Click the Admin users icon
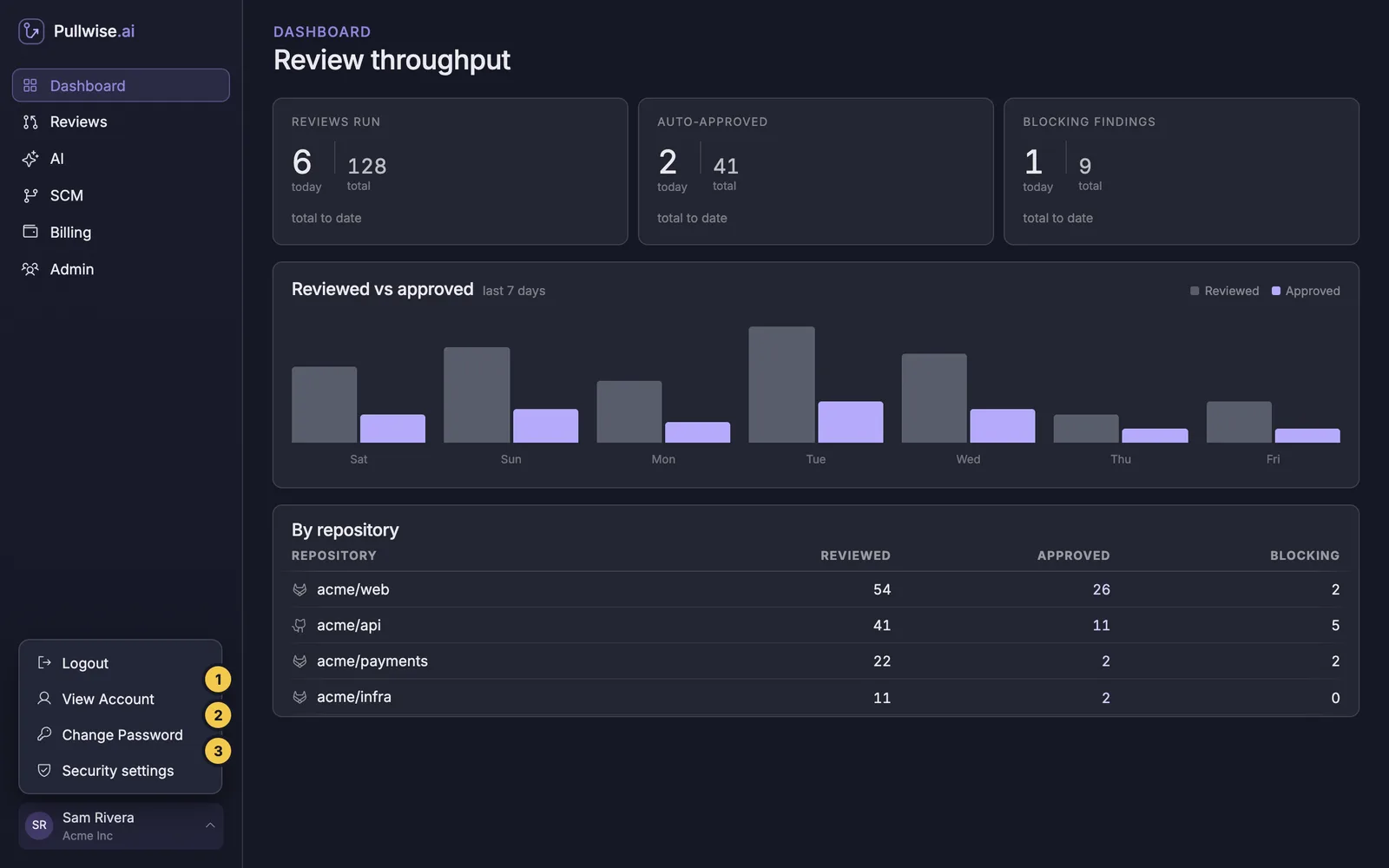 30,269
